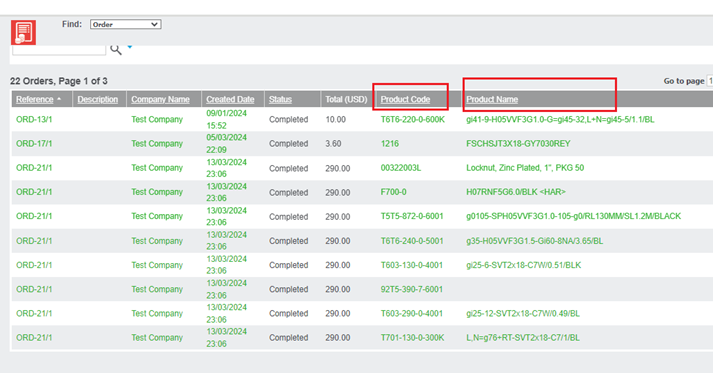The image size is (713, 373).
Task: Sort by the Product Name column header
Action: pos(492,99)
